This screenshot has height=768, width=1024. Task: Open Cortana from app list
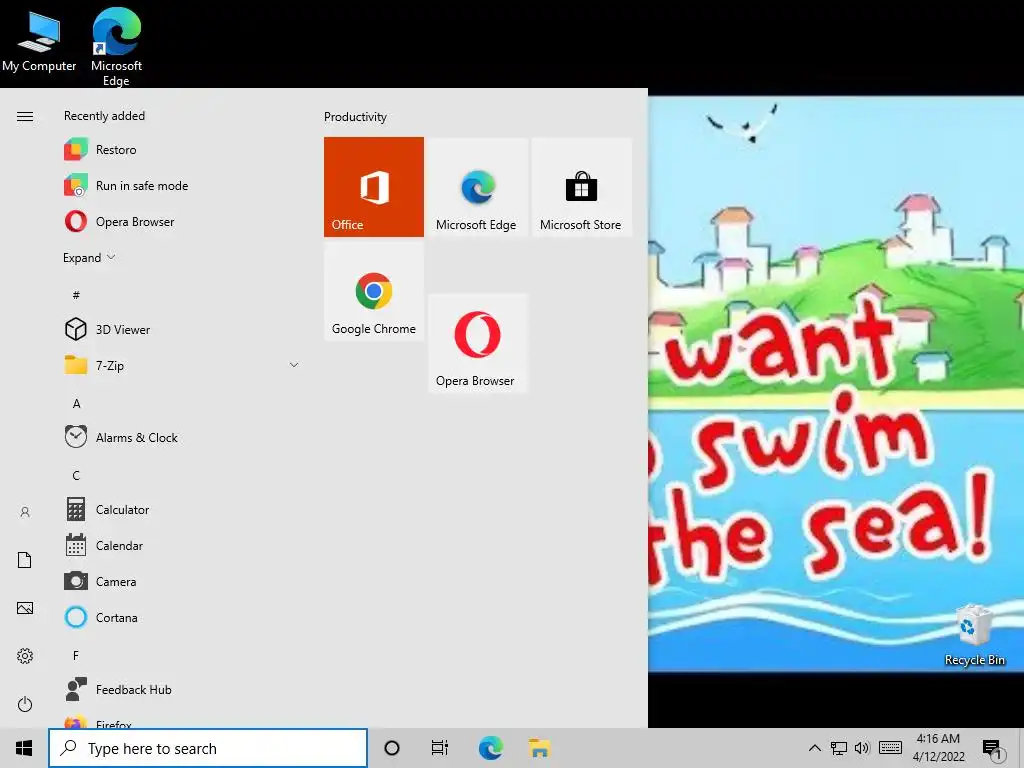coord(183,617)
